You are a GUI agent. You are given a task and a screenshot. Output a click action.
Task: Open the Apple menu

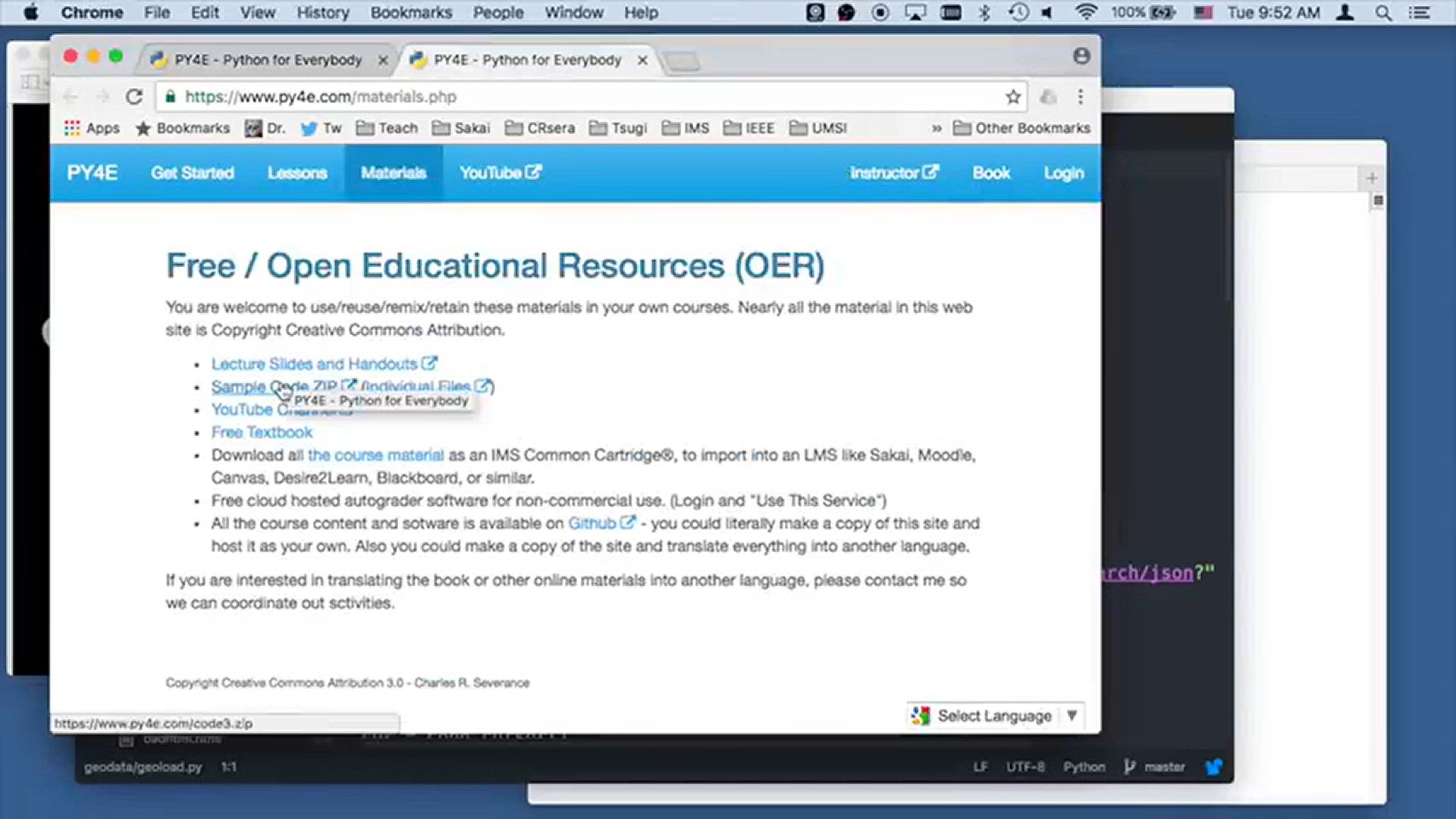[x=30, y=12]
